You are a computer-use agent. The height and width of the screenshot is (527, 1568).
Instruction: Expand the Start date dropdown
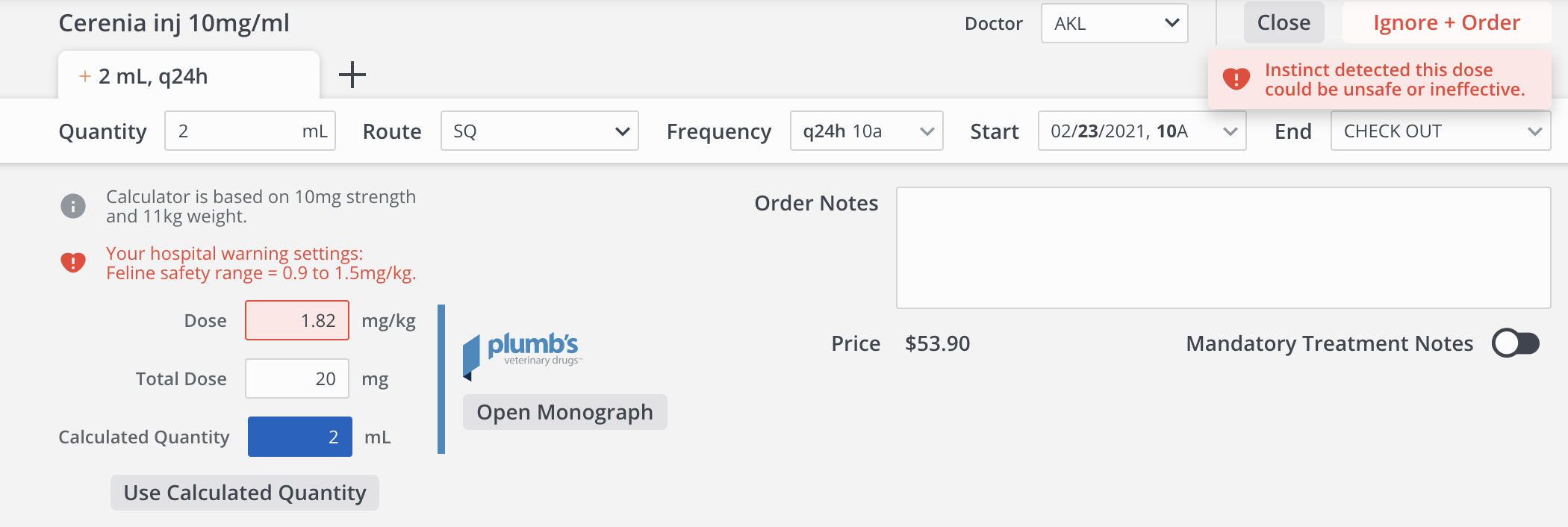1142,131
